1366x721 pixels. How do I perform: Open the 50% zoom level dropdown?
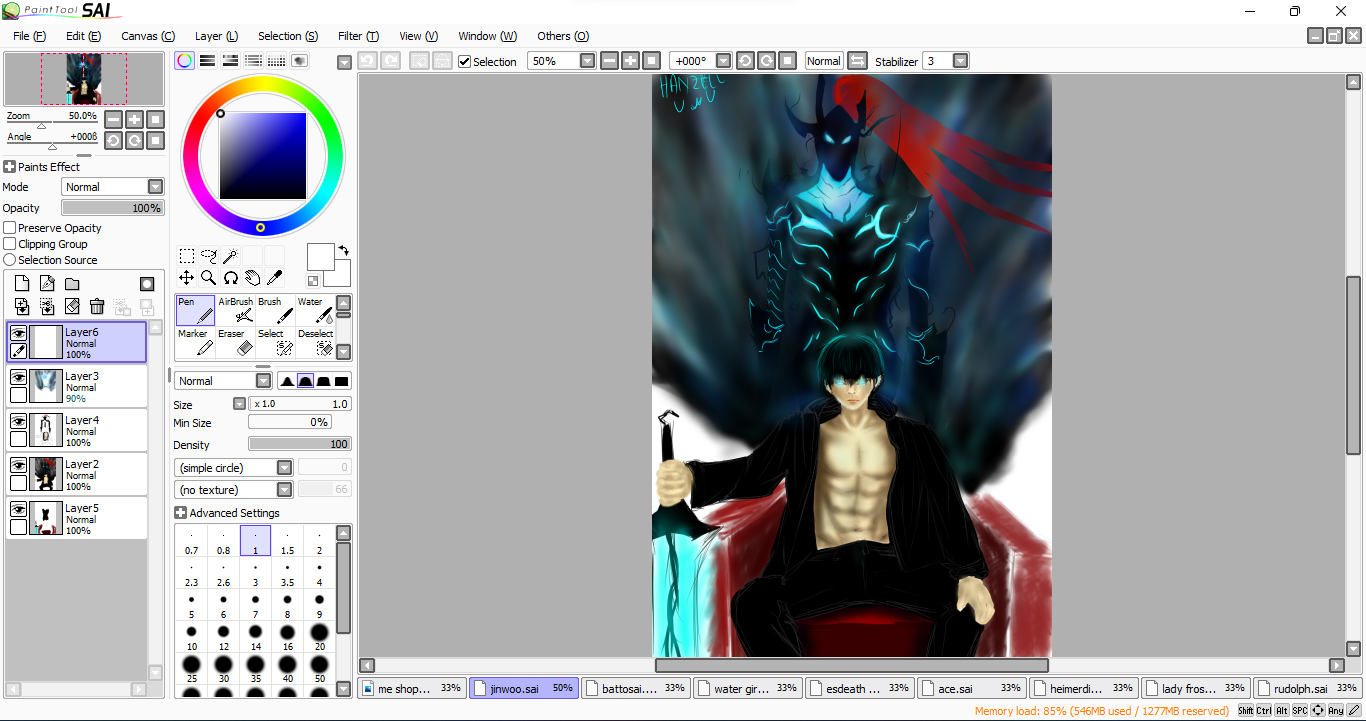587,61
